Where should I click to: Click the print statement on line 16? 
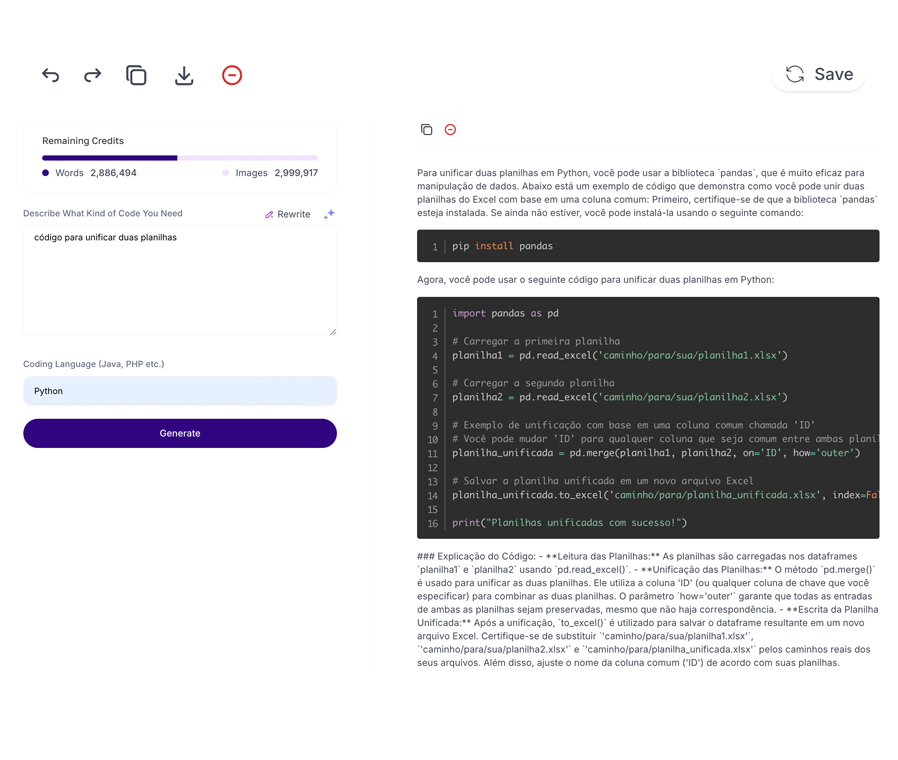pos(569,523)
